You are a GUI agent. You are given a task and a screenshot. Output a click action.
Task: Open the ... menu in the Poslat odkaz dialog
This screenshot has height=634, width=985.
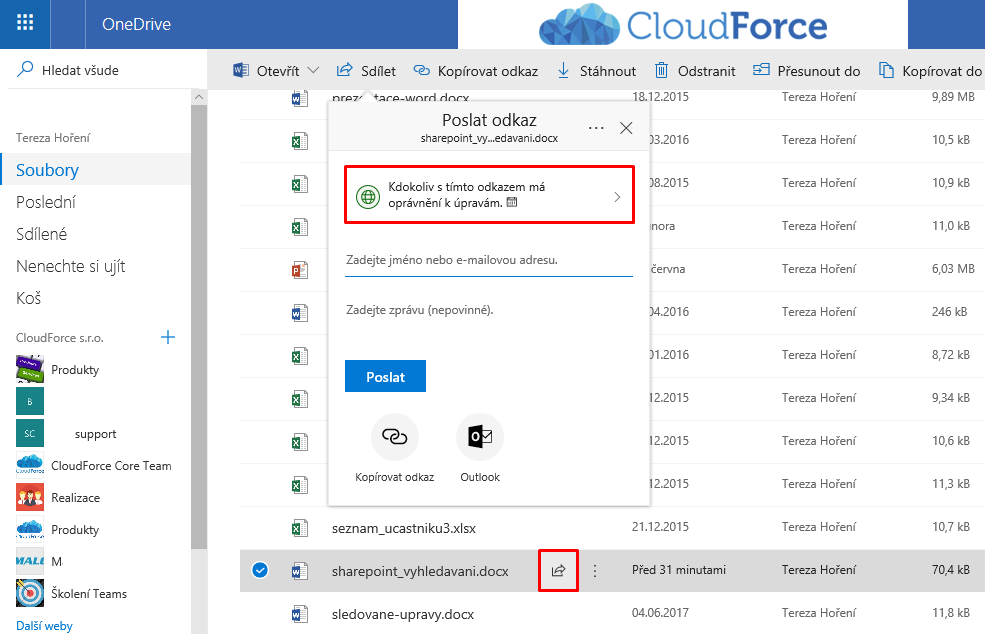point(597,128)
